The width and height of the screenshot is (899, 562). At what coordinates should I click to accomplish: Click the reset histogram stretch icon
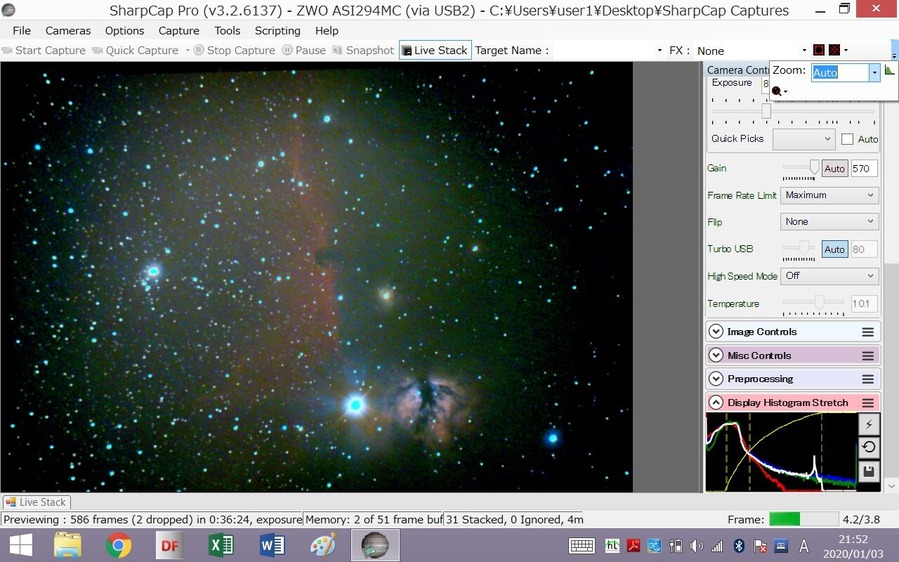[x=869, y=447]
